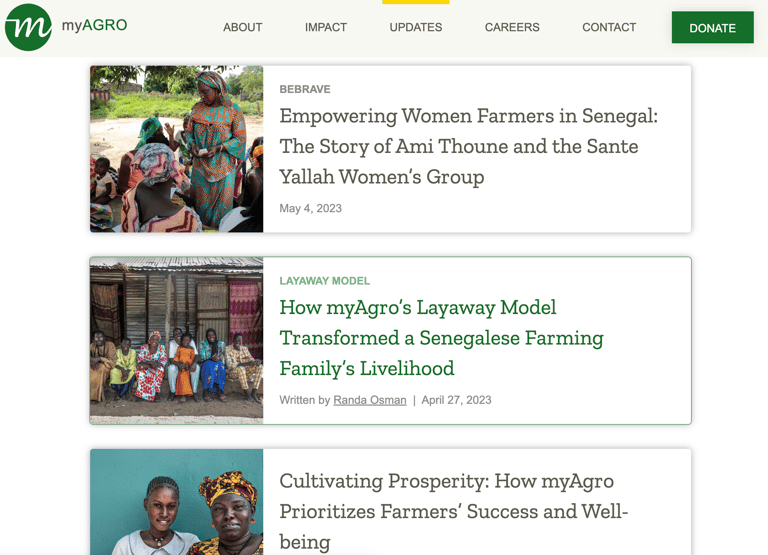Click the BEBRAVE category label
768x555 pixels.
coord(305,89)
